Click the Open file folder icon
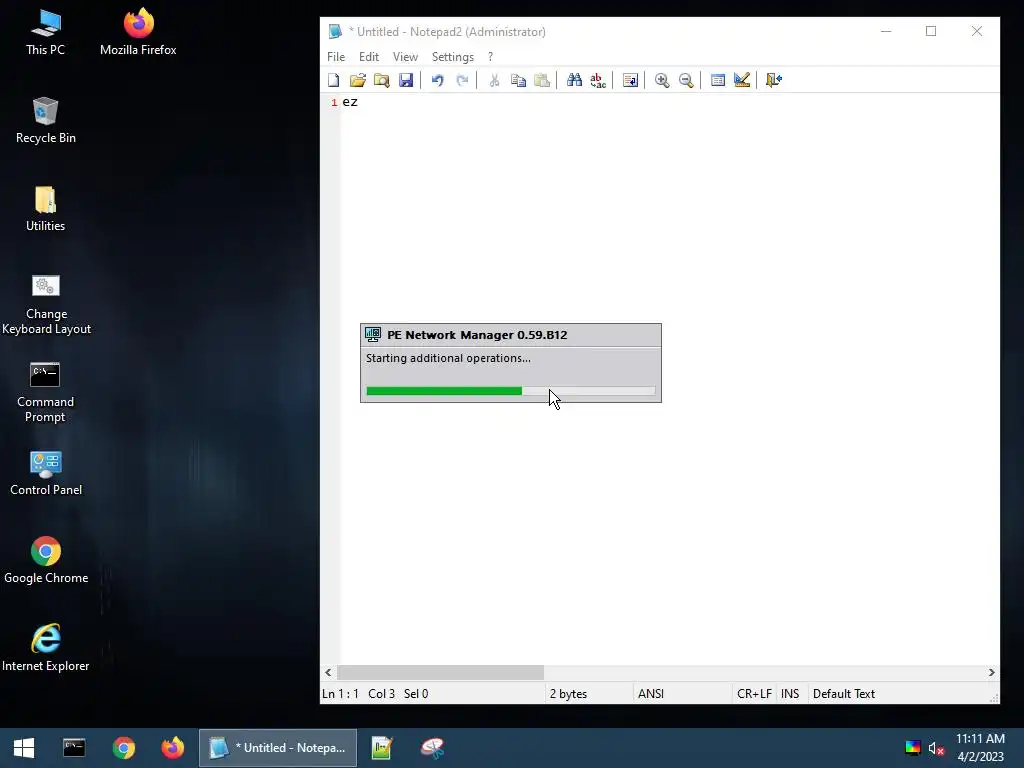Screen dimensions: 1024x768 click(358, 80)
